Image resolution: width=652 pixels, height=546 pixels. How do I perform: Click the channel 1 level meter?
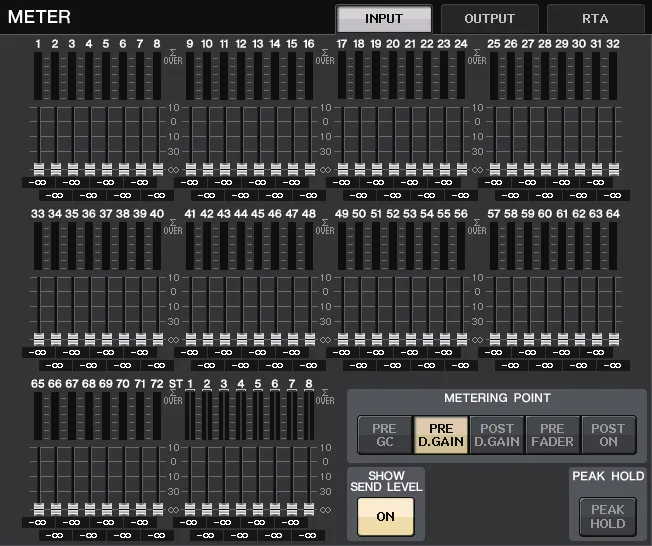[x=38, y=76]
